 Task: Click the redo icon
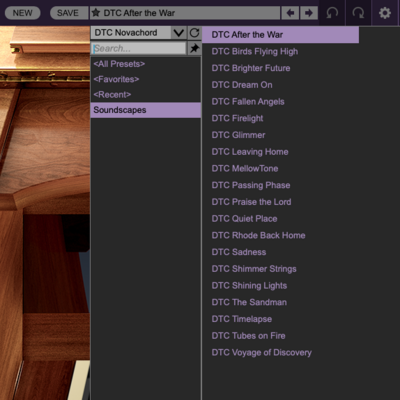click(x=358, y=13)
